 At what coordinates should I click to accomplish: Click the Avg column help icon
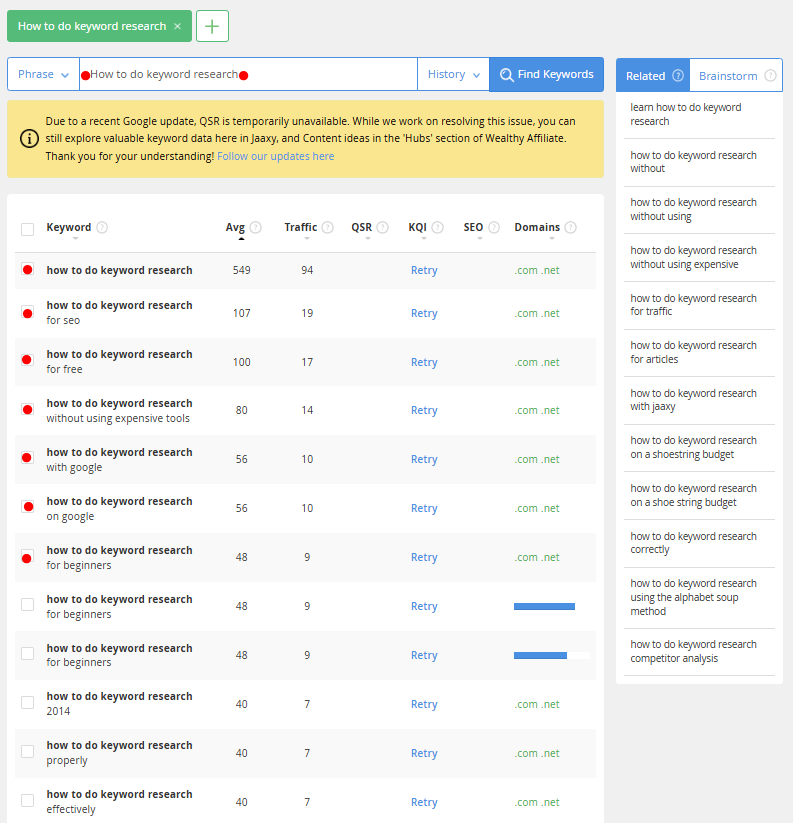click(x=257, y=227)
